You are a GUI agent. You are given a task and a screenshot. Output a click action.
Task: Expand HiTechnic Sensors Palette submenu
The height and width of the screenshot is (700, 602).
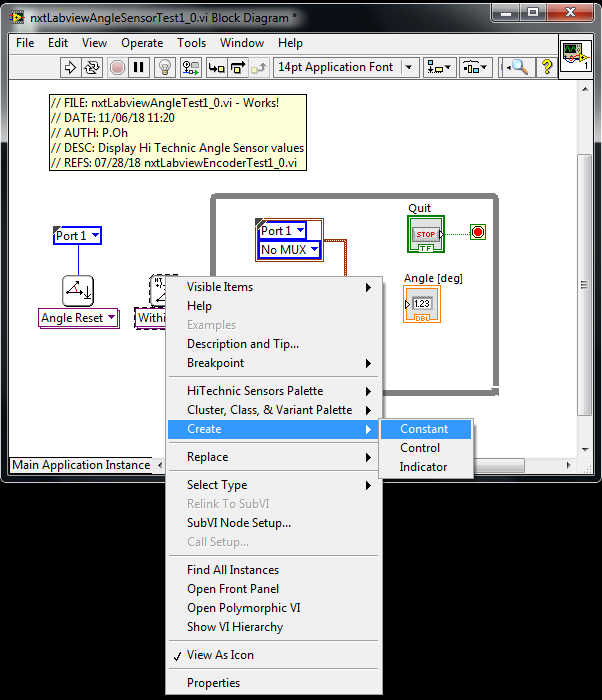(274, 391)
